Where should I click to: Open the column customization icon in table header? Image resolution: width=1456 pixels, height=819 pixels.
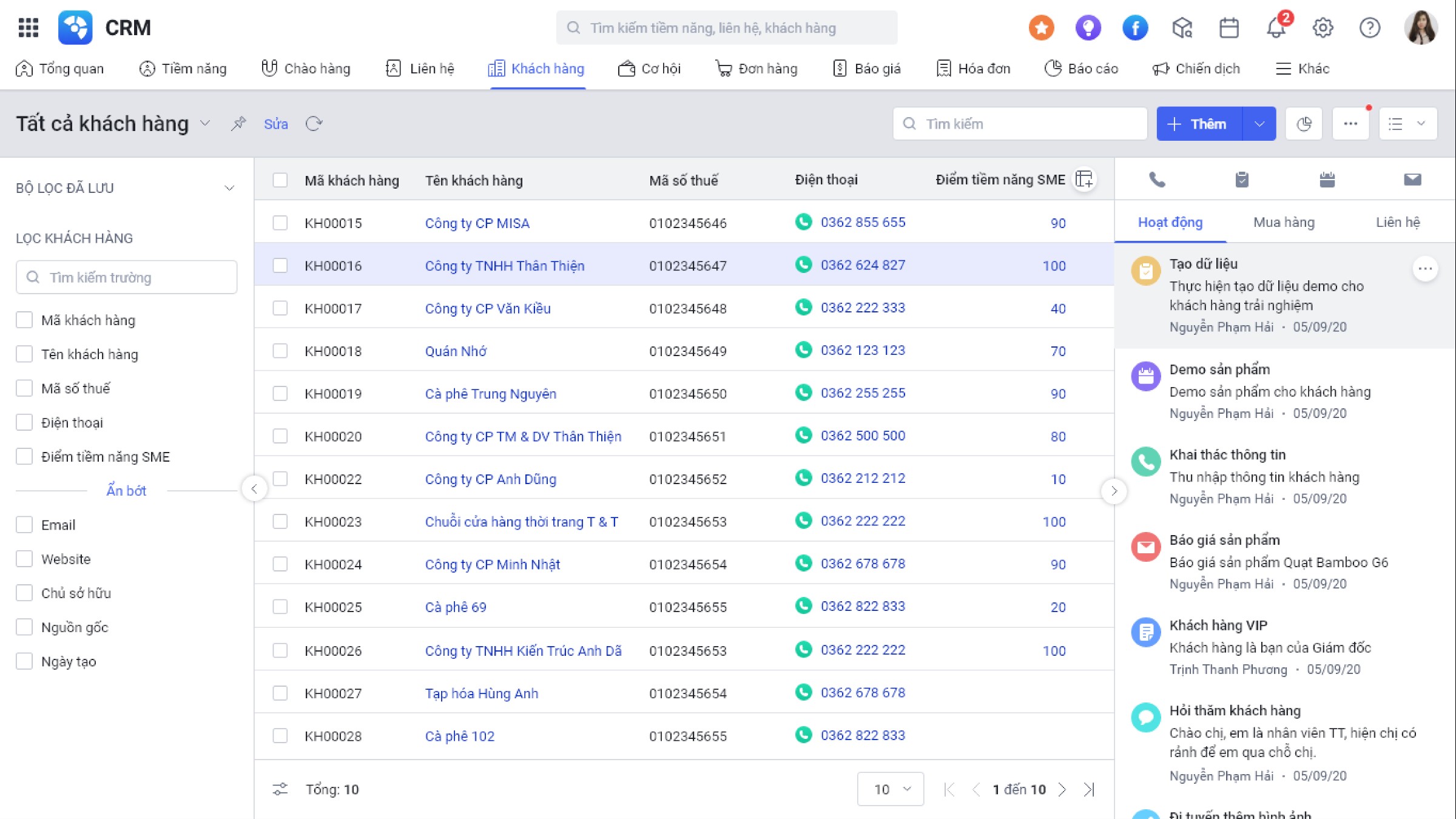pyautogui.click(x=1084, y=180)
